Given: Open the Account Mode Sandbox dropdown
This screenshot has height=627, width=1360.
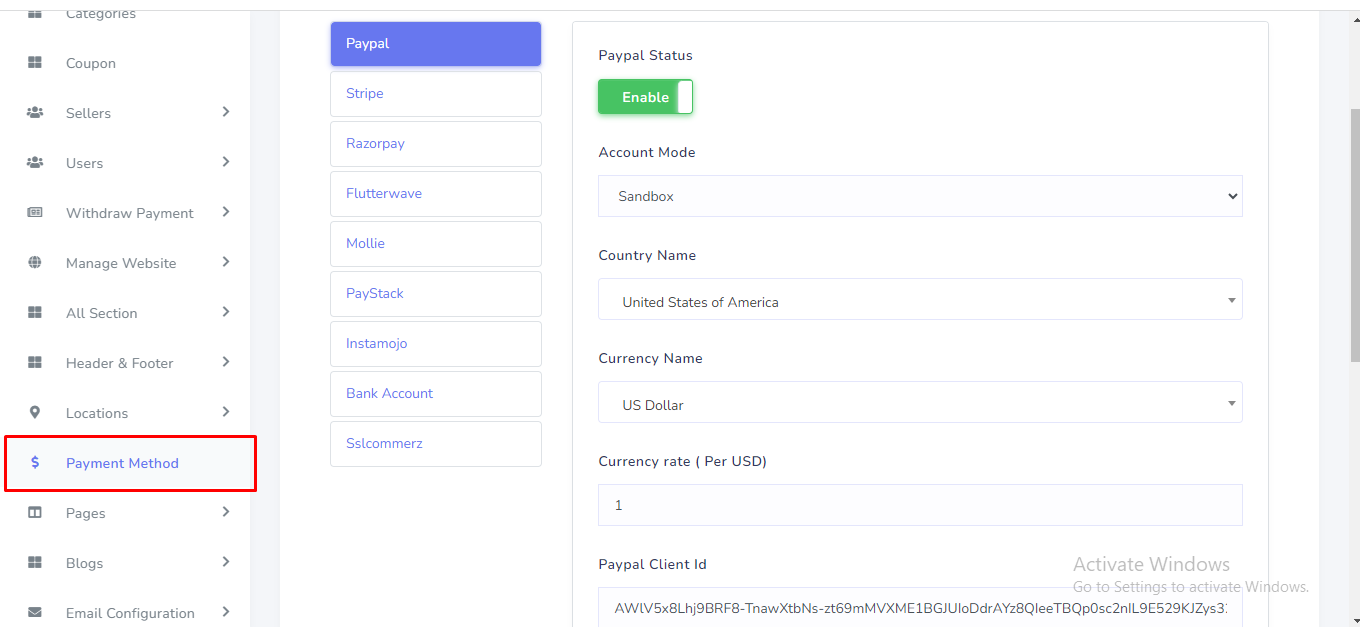Looking at the screenshot, I should pos(920,196).
